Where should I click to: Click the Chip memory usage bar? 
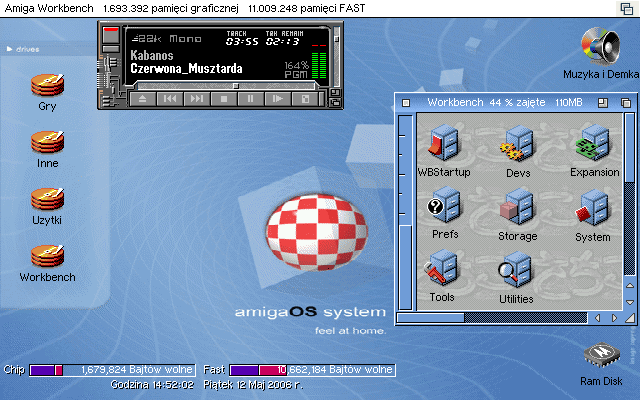point(112,370)
